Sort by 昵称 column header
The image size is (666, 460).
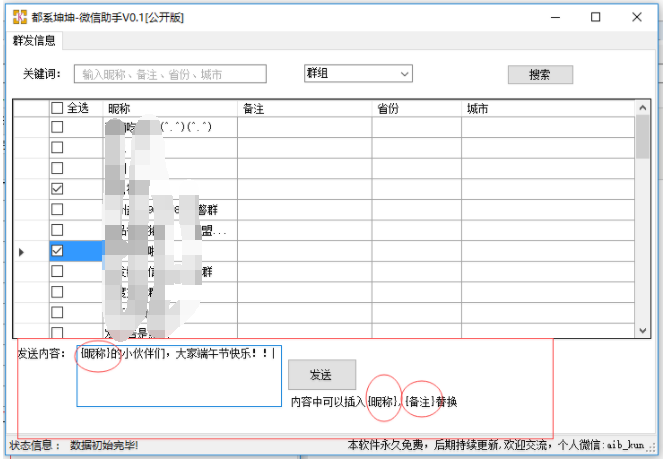tap(170, 108)
